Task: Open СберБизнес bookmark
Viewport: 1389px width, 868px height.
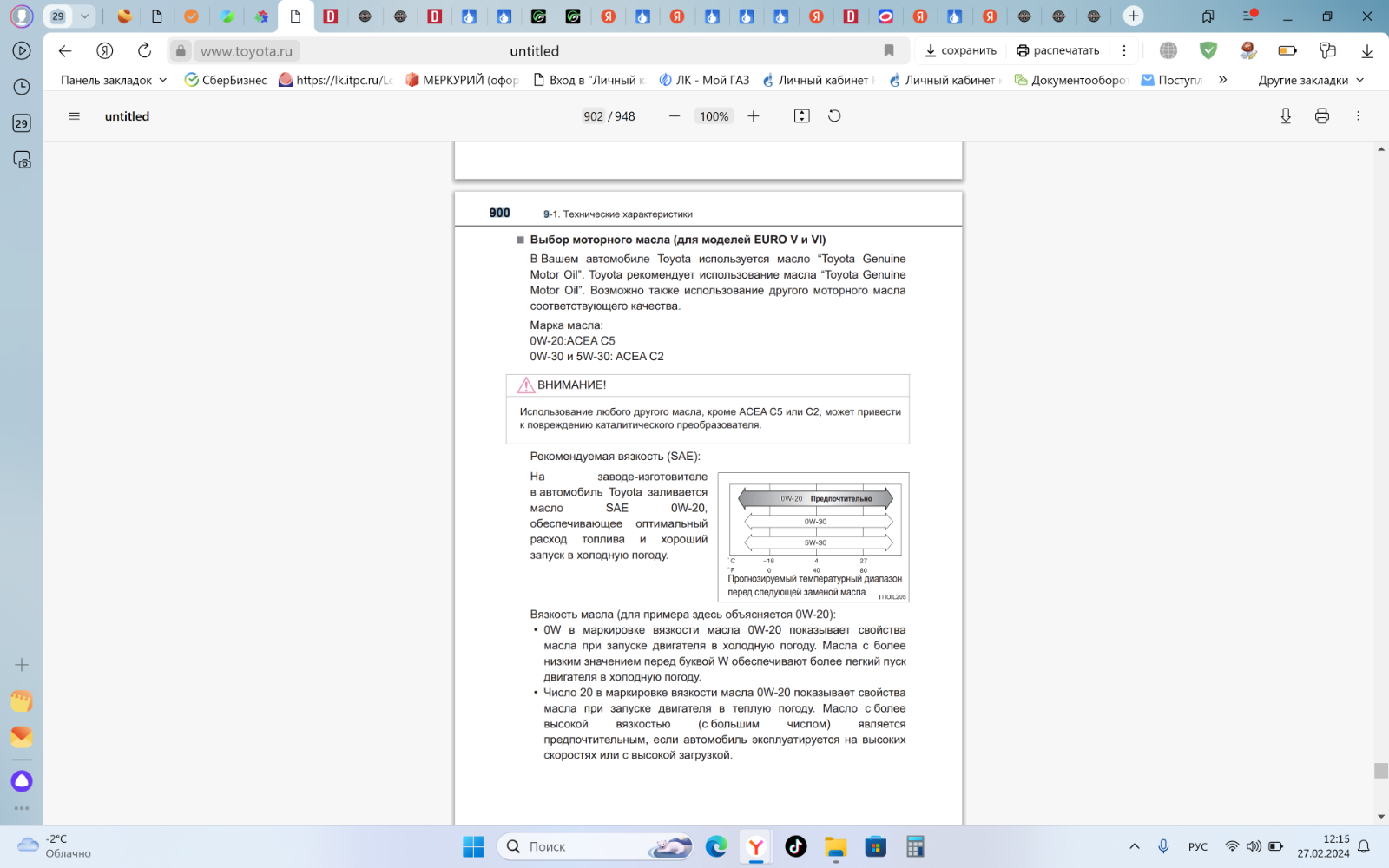Action: pyautogui.click(x=226, y=80)
